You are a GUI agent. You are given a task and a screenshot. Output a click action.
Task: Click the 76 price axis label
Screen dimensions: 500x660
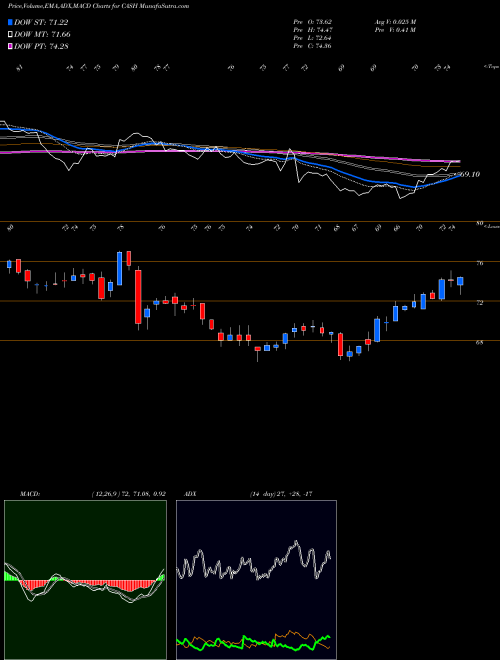(479, 263)
